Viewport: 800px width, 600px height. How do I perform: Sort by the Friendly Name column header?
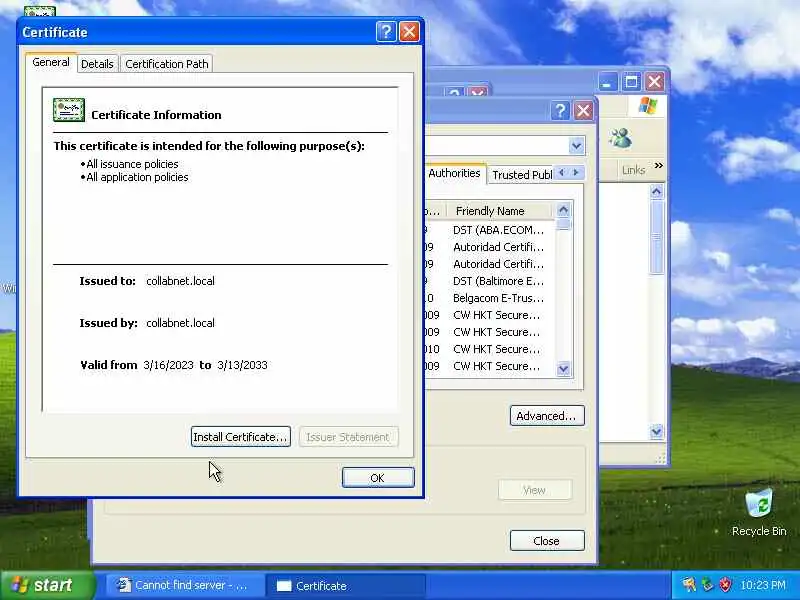[499, 211]
